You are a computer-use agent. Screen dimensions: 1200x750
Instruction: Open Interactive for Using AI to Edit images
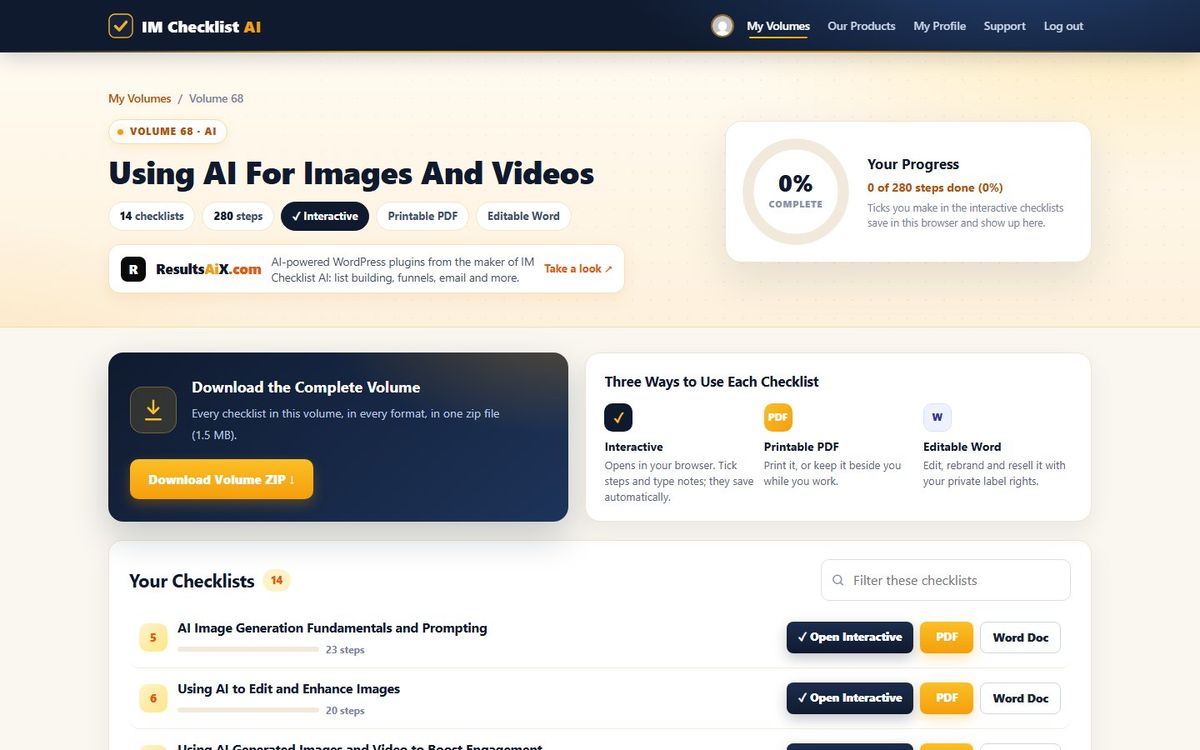coord(850,699)
